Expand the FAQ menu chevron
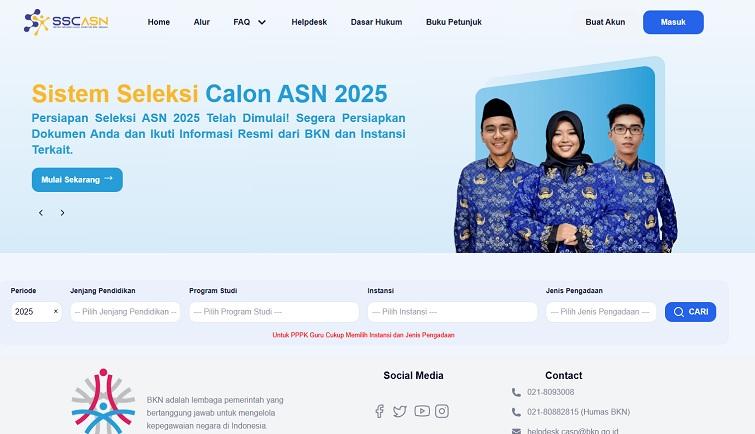This screenshot has height=434, width=755. pos(262,22)
